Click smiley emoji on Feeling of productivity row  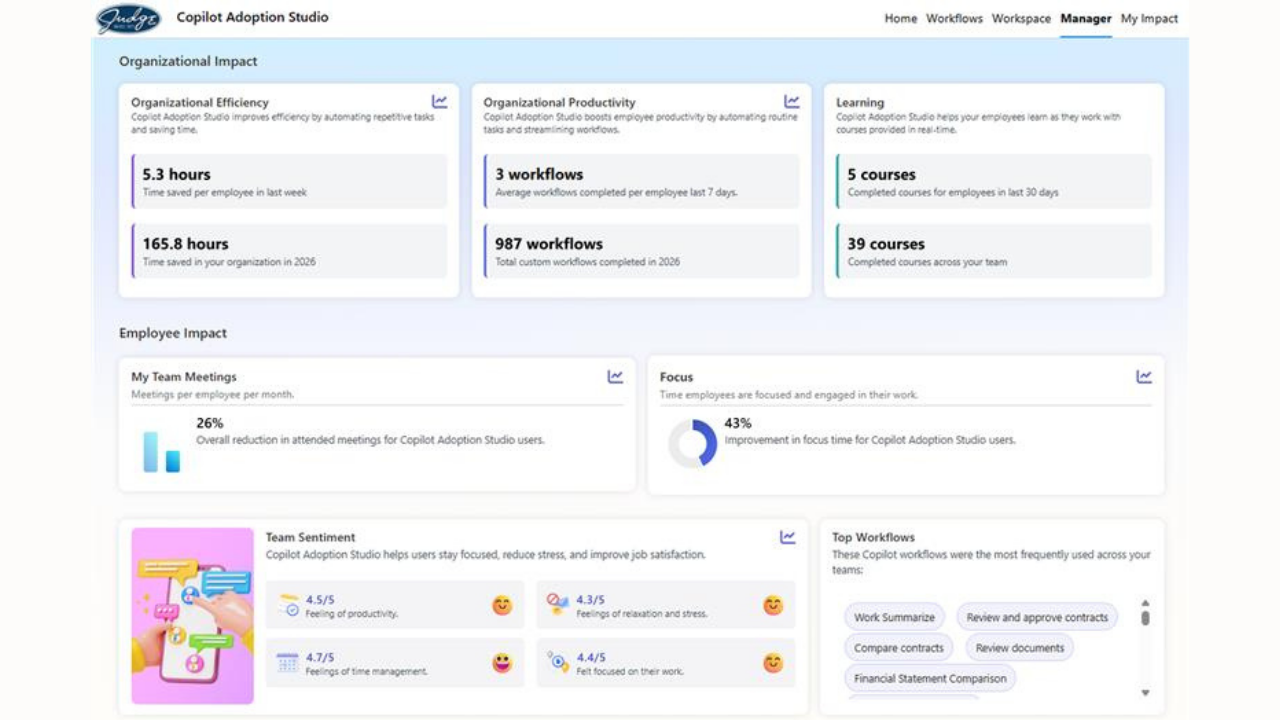coord(502,605)
